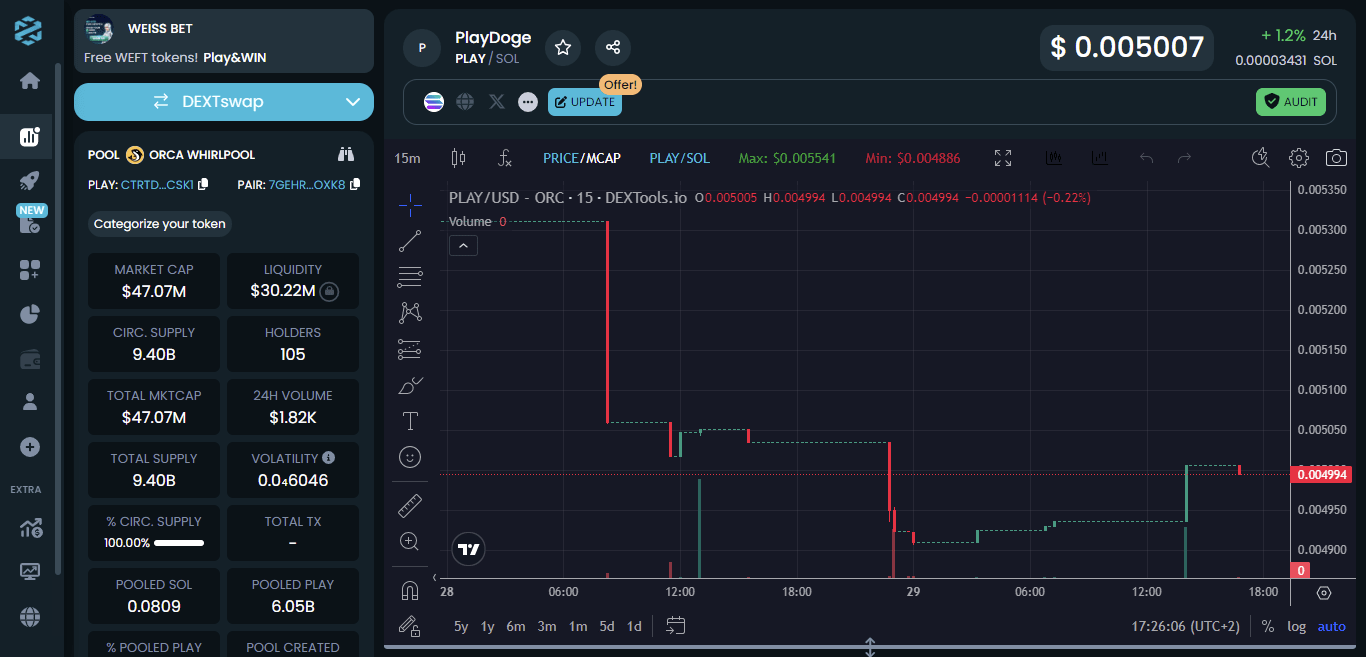This screenshot has width=1366, height=657.
Task: Click the plus circle icon in sidebar
Action: (x=29, y=447)
